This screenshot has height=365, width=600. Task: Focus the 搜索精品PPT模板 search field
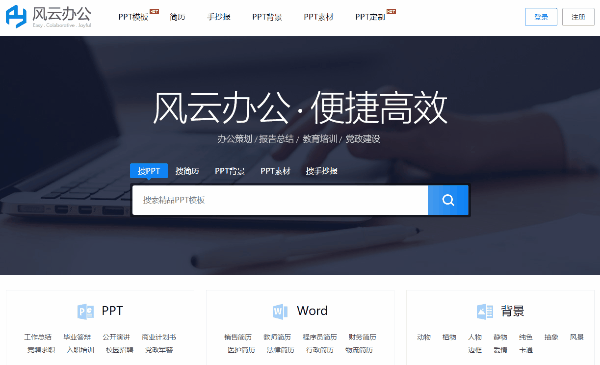click(280, 200)
